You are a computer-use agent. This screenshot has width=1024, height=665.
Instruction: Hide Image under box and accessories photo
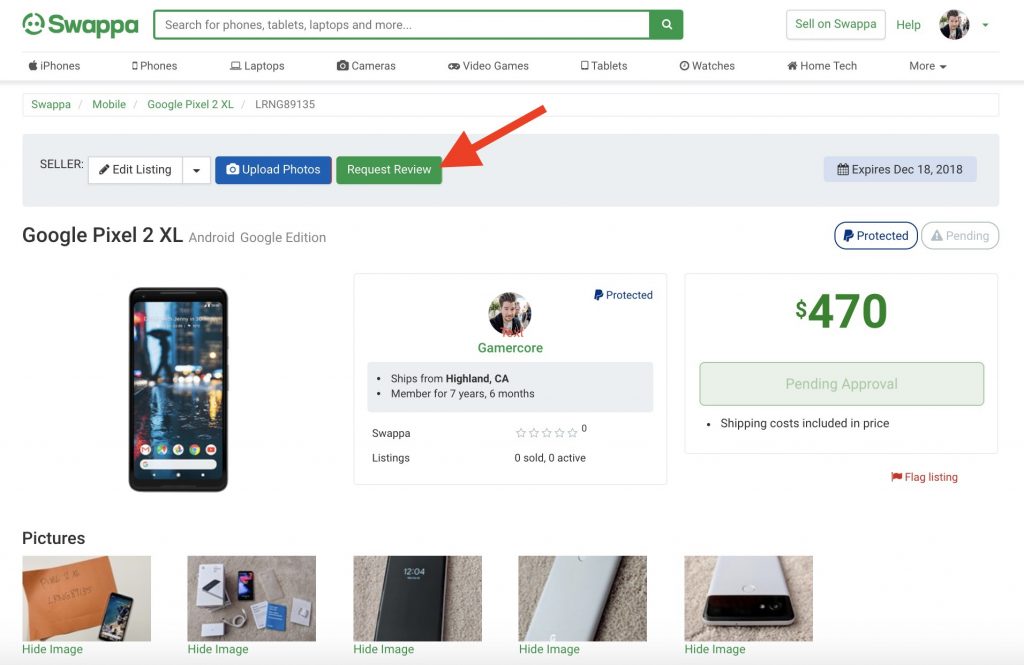click(x=218, y=649)
